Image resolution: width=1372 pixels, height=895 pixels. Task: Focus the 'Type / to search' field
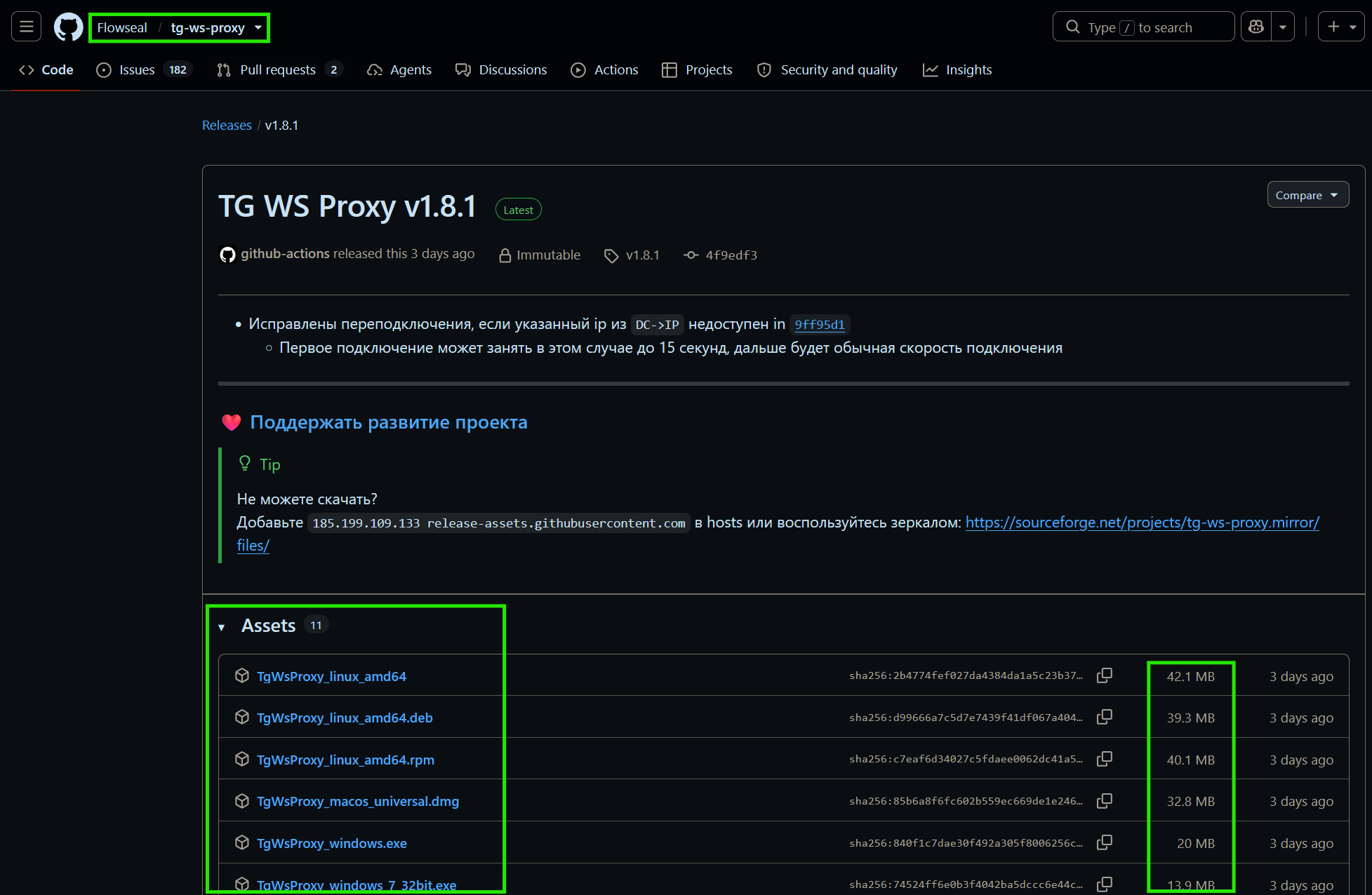[1143, 27]
